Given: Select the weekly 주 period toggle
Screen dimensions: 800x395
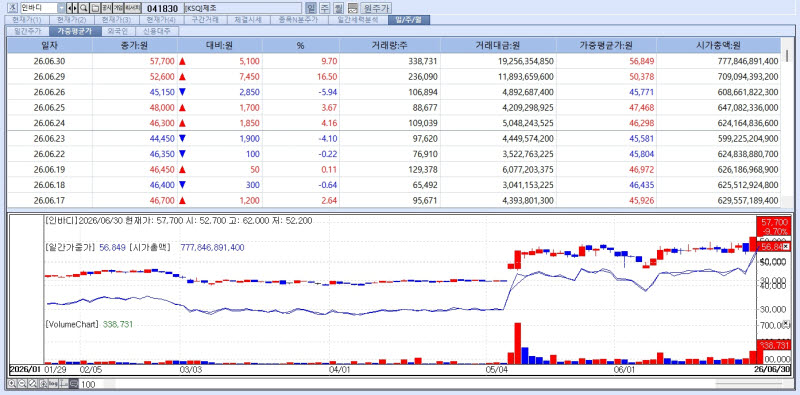Looking at the screenshot, I should click(324, 8).
